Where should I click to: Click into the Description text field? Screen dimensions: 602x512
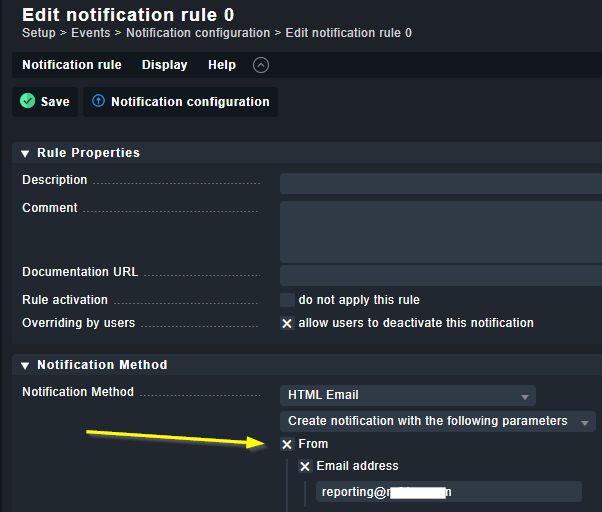coord(440,183)
